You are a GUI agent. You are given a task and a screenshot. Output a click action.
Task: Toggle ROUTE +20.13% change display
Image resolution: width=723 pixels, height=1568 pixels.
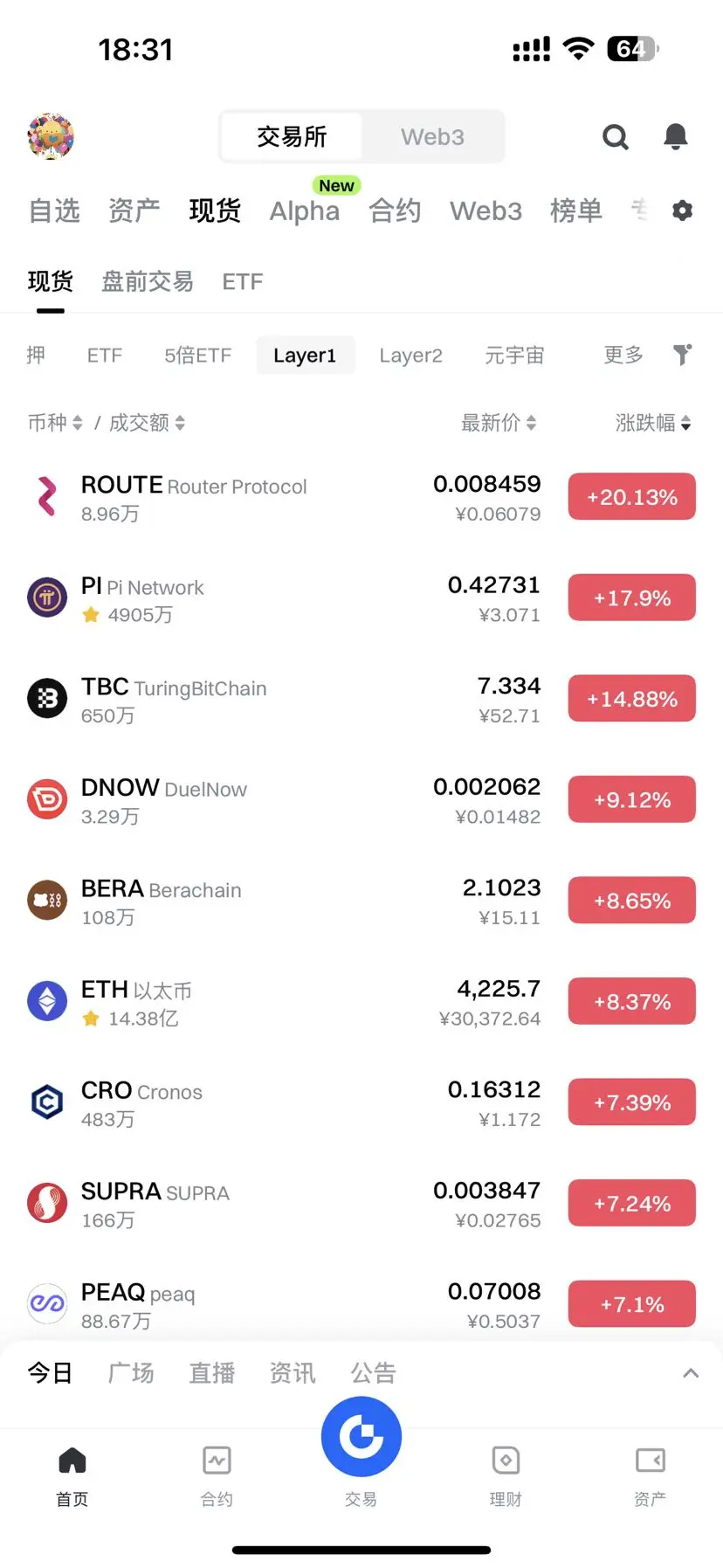coord(632,497)
